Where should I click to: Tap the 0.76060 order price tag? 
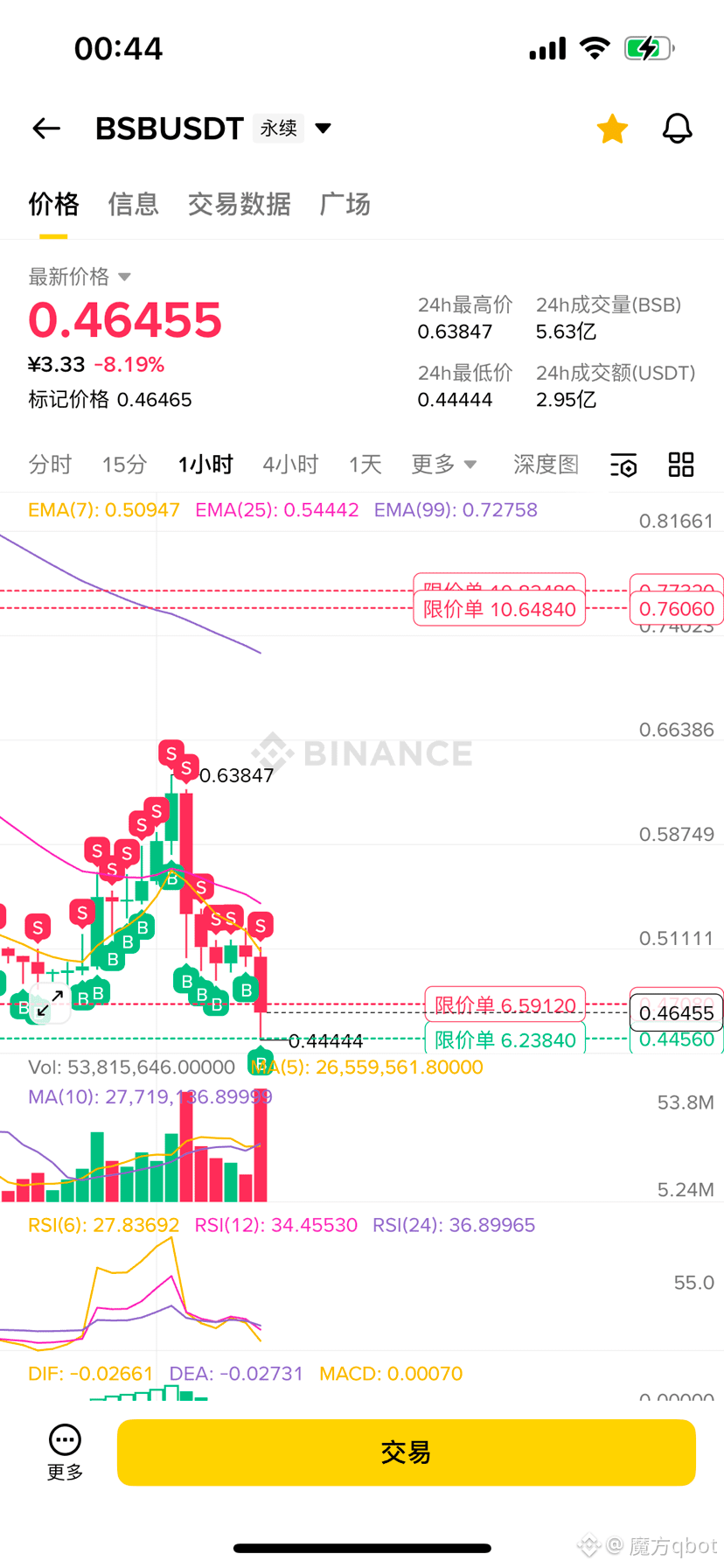click(677, 609)
